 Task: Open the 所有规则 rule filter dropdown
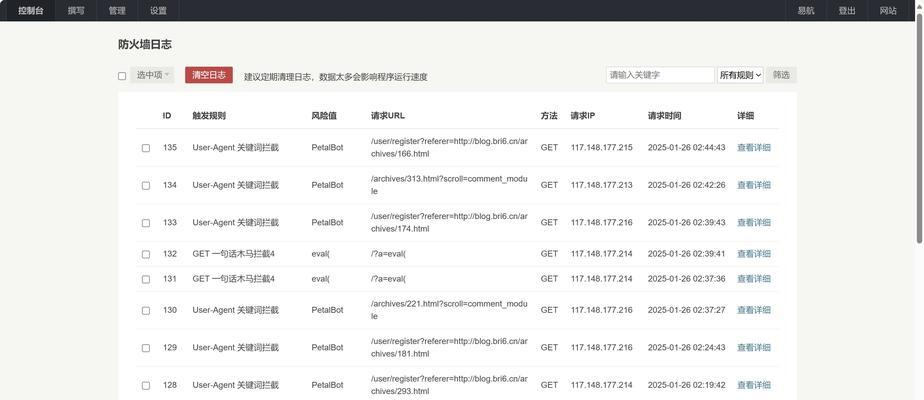[x=740, y=75]
